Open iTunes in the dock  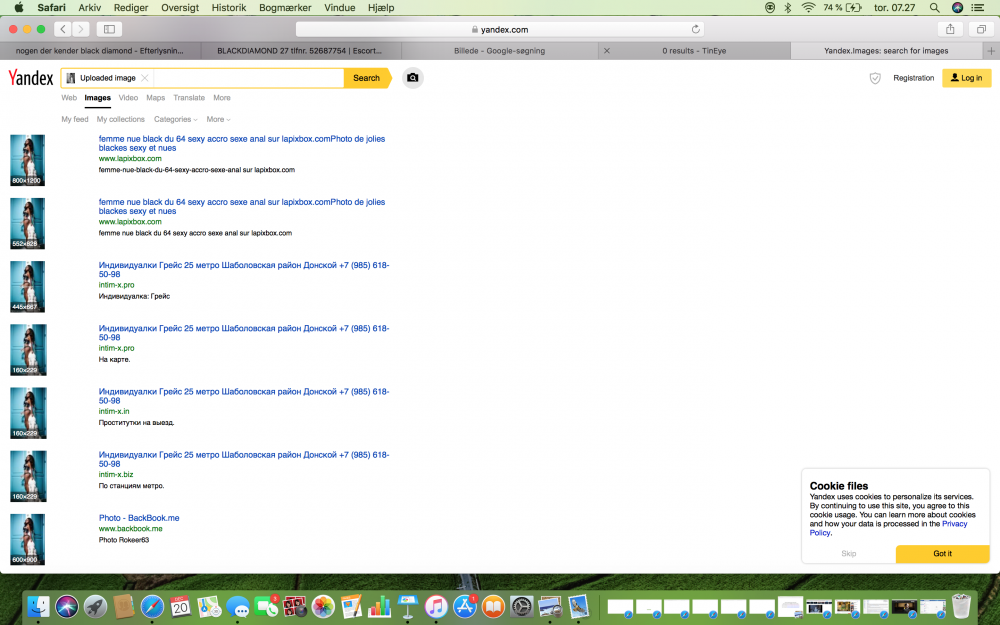pos(436,607)
